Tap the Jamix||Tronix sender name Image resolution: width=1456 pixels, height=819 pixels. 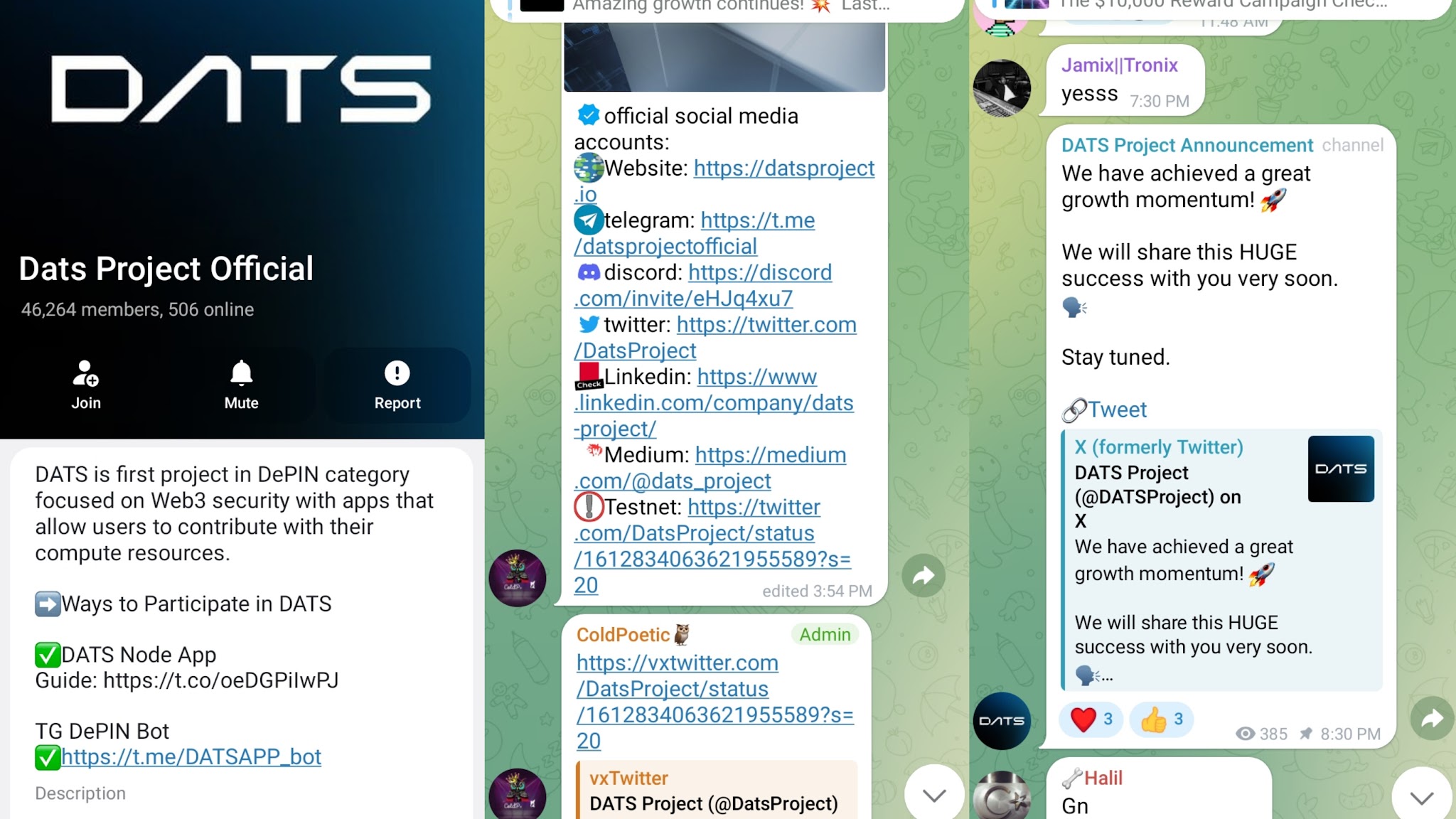coord(1120,65)
